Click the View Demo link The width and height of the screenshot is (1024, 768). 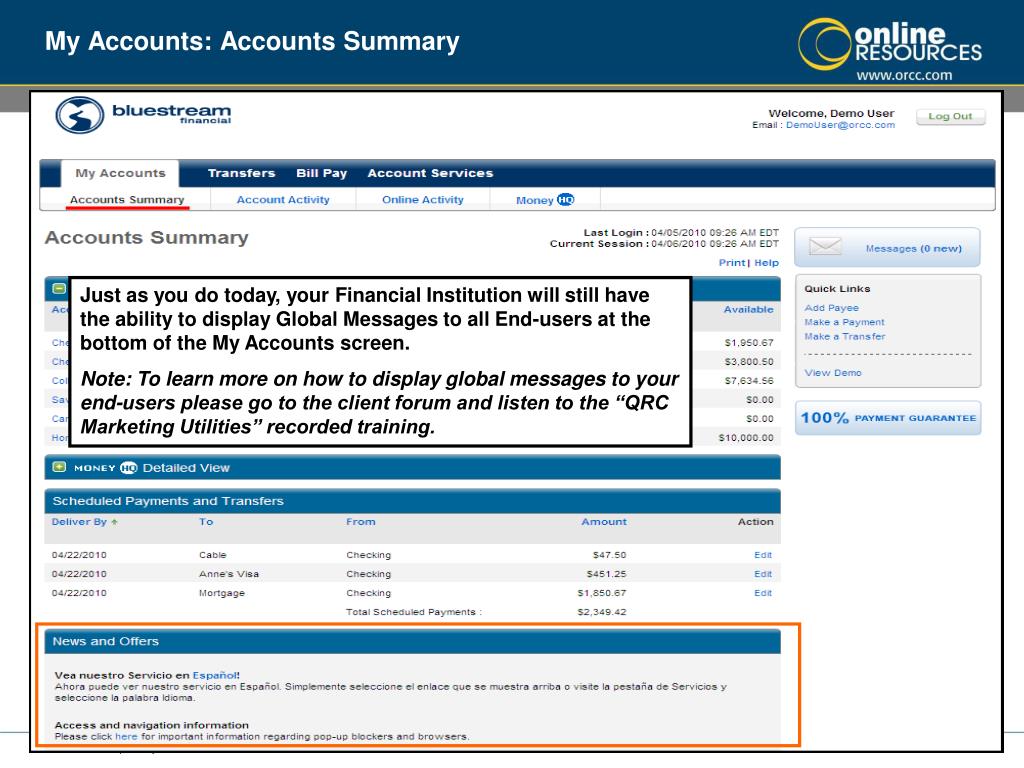[833, 372]
